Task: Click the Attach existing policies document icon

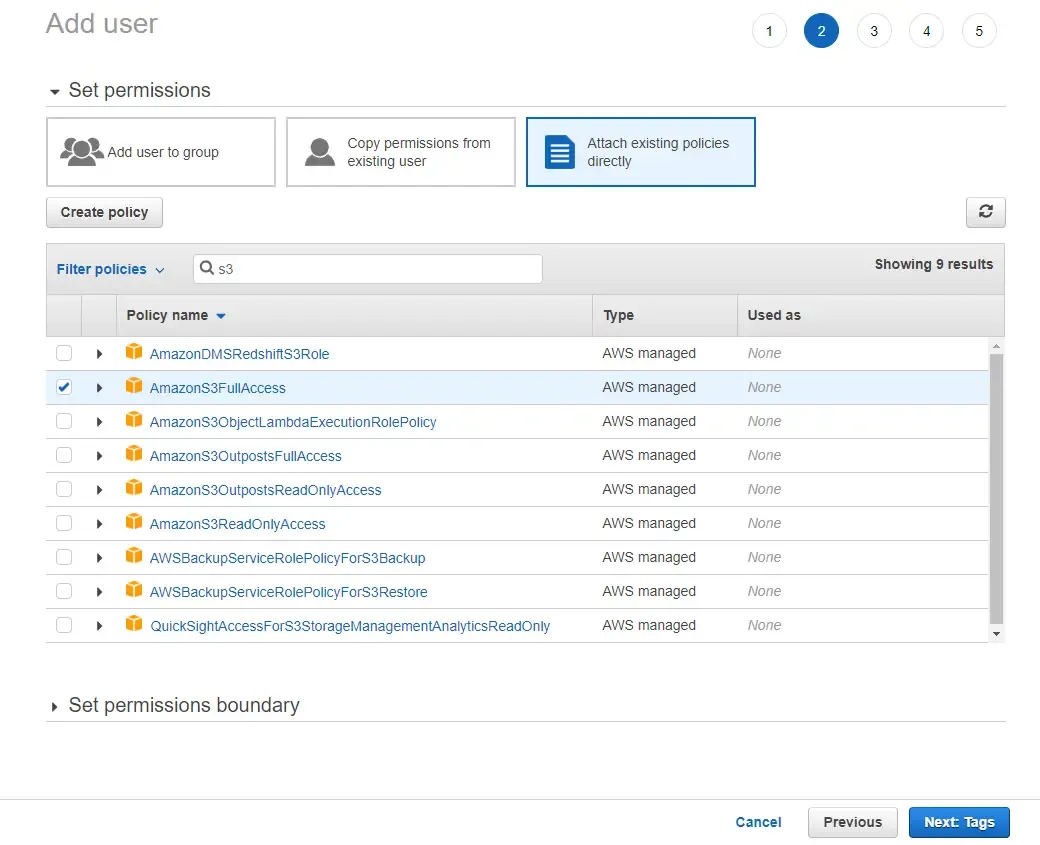Action: coord(559,151)
